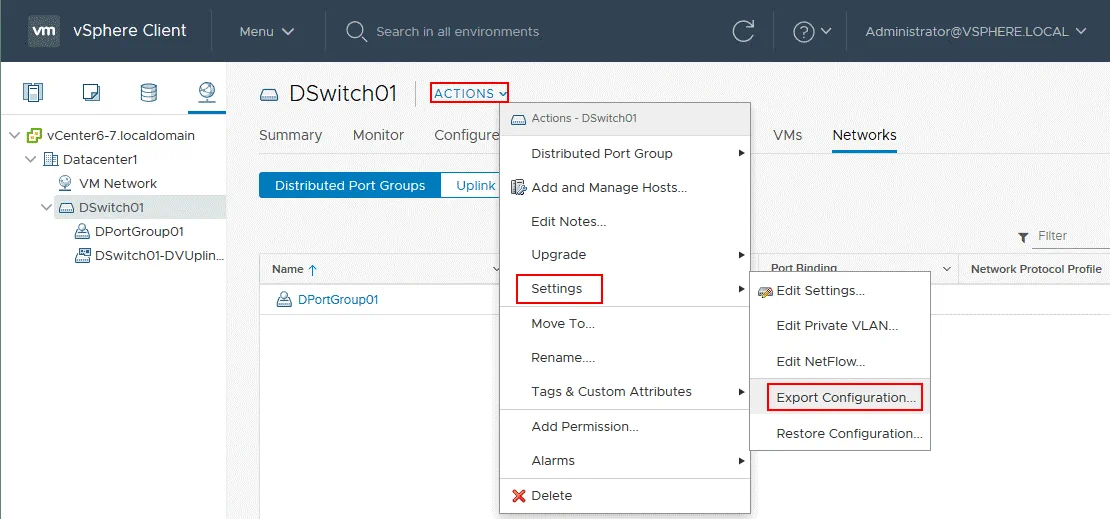The image size is (1110, 519).
Task: Switch to VMs and Templates inventory icon
Action: (91, 93)
